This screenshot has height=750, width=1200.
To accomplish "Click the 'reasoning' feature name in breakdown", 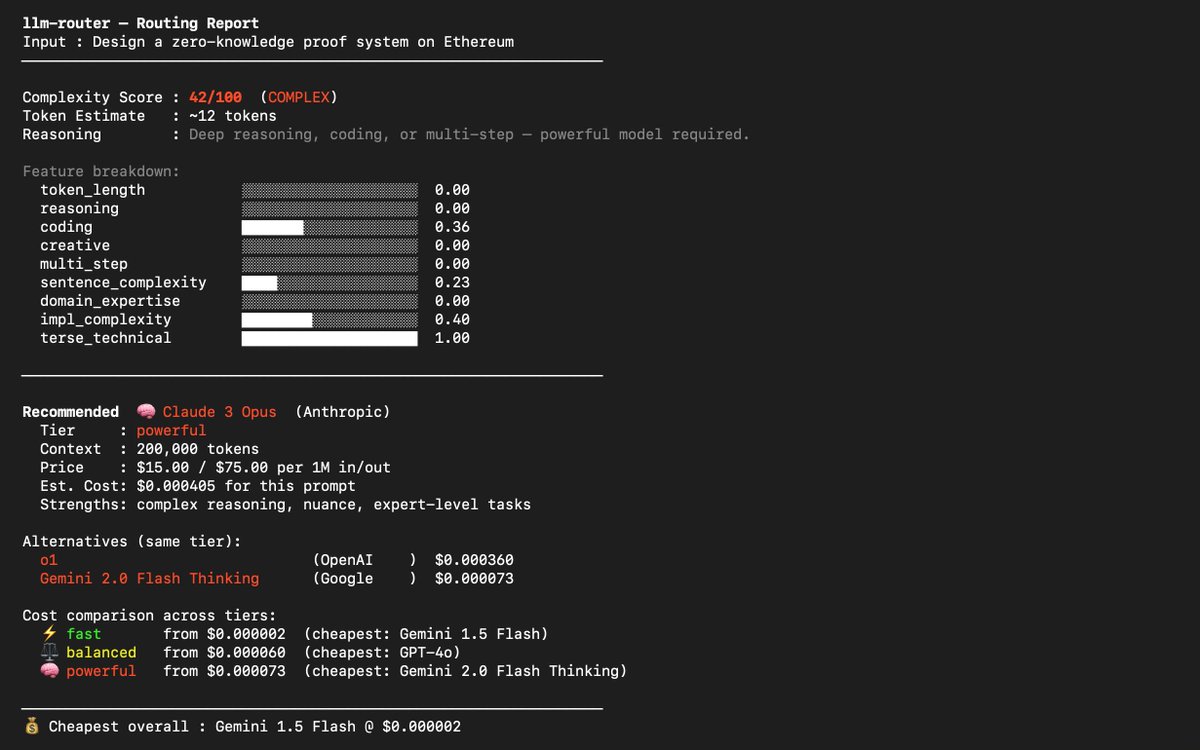I will 80,208.
